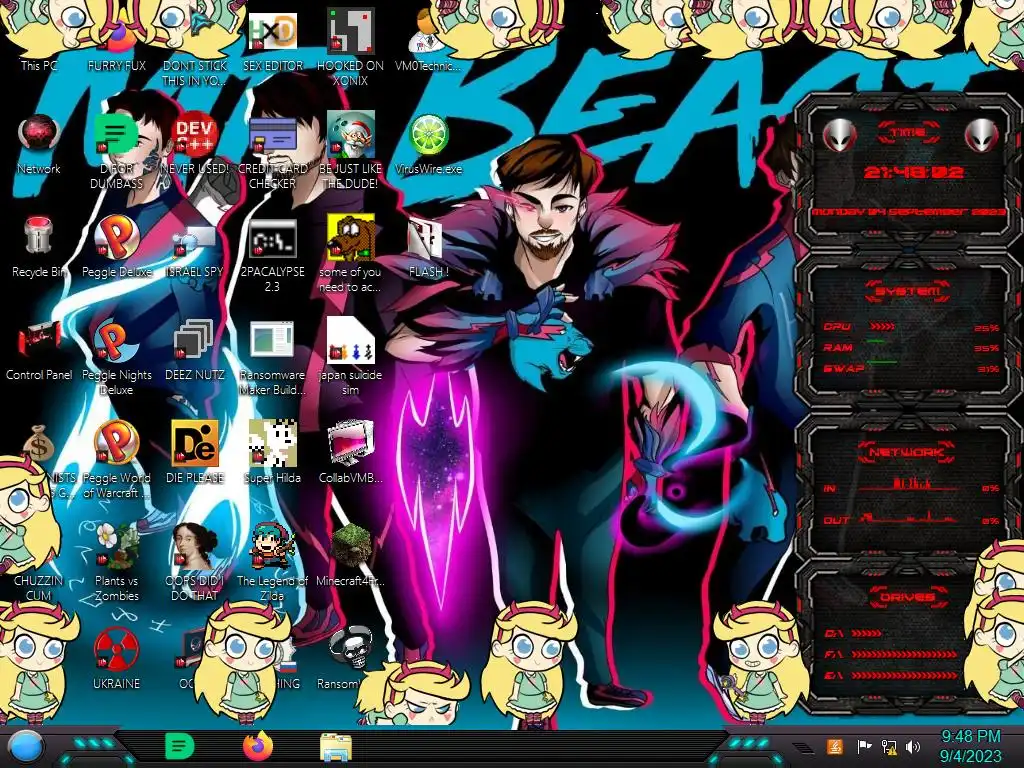Open Minecraft4Fr... grass block icon
The height and width of the screenshot is (768, 1024).
click(x=351, y=547)
